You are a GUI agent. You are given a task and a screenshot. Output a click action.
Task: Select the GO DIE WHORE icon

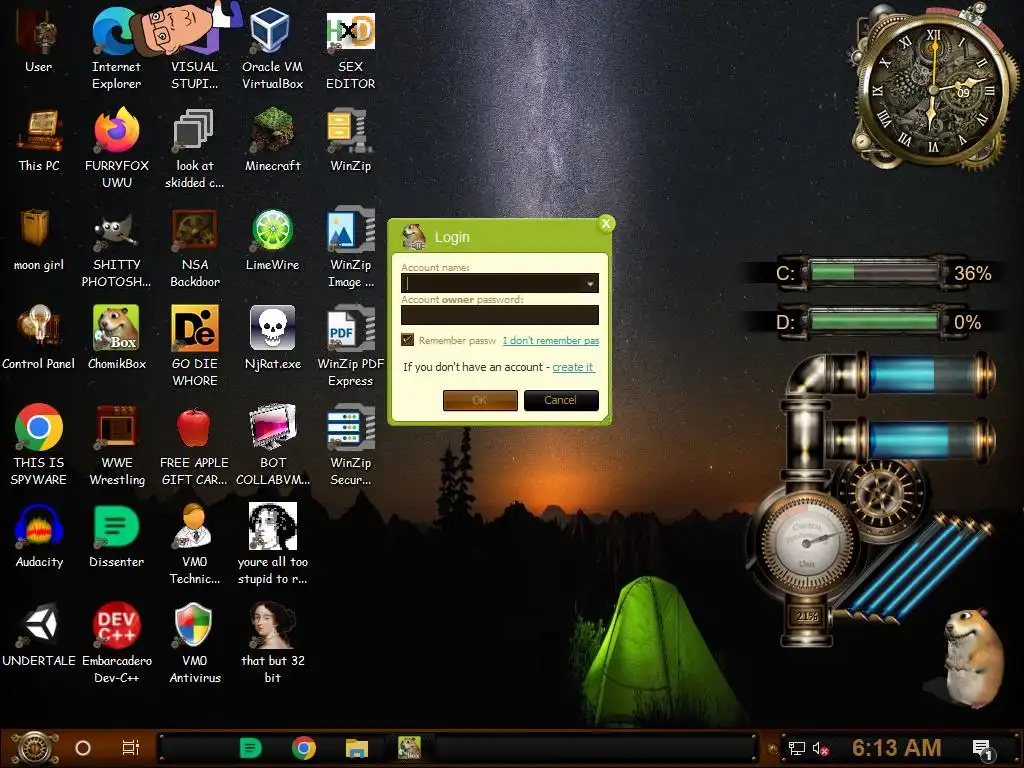[x=194, y=346]
